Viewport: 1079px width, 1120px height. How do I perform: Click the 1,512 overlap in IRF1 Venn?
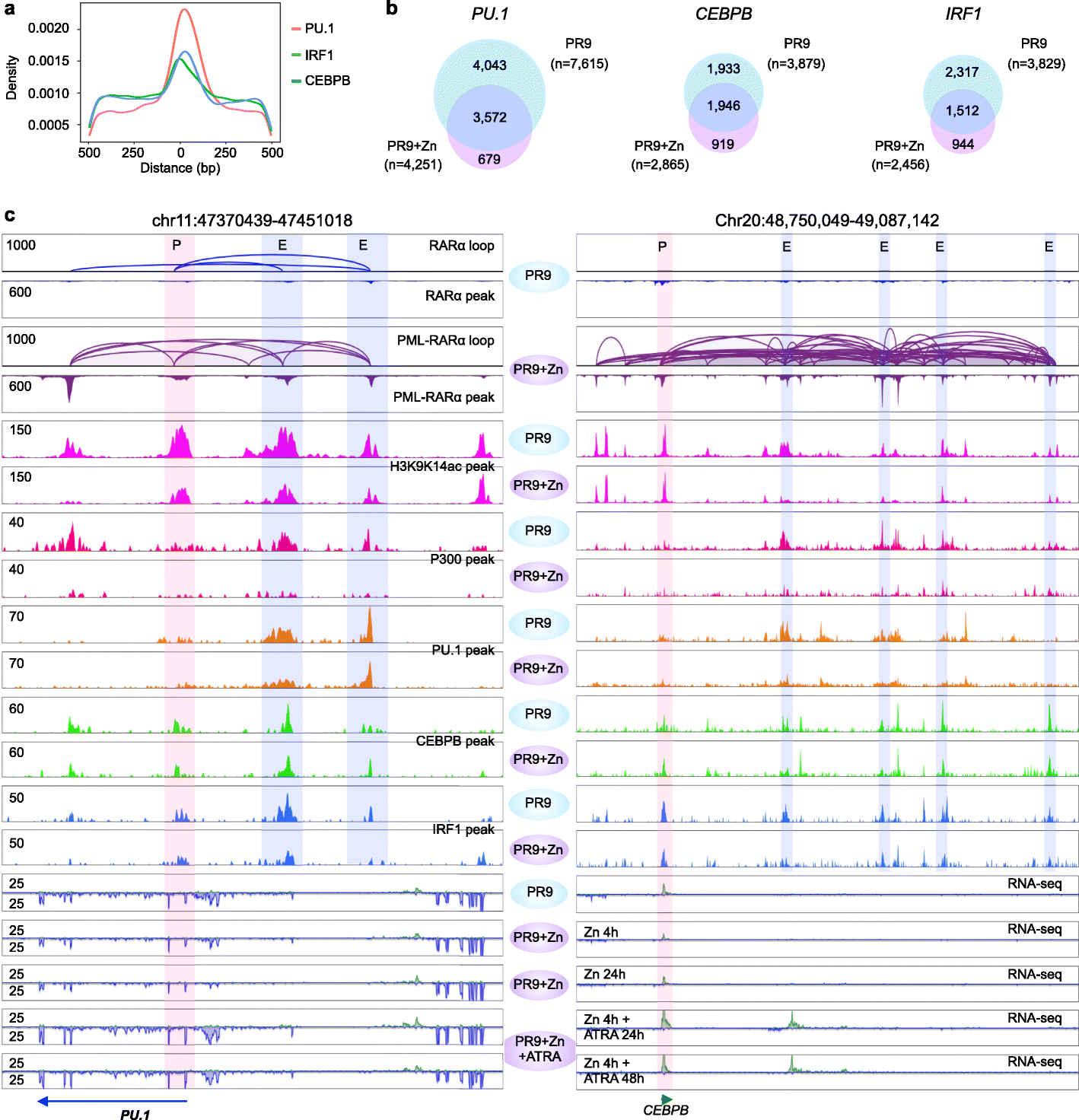point(962,111)
